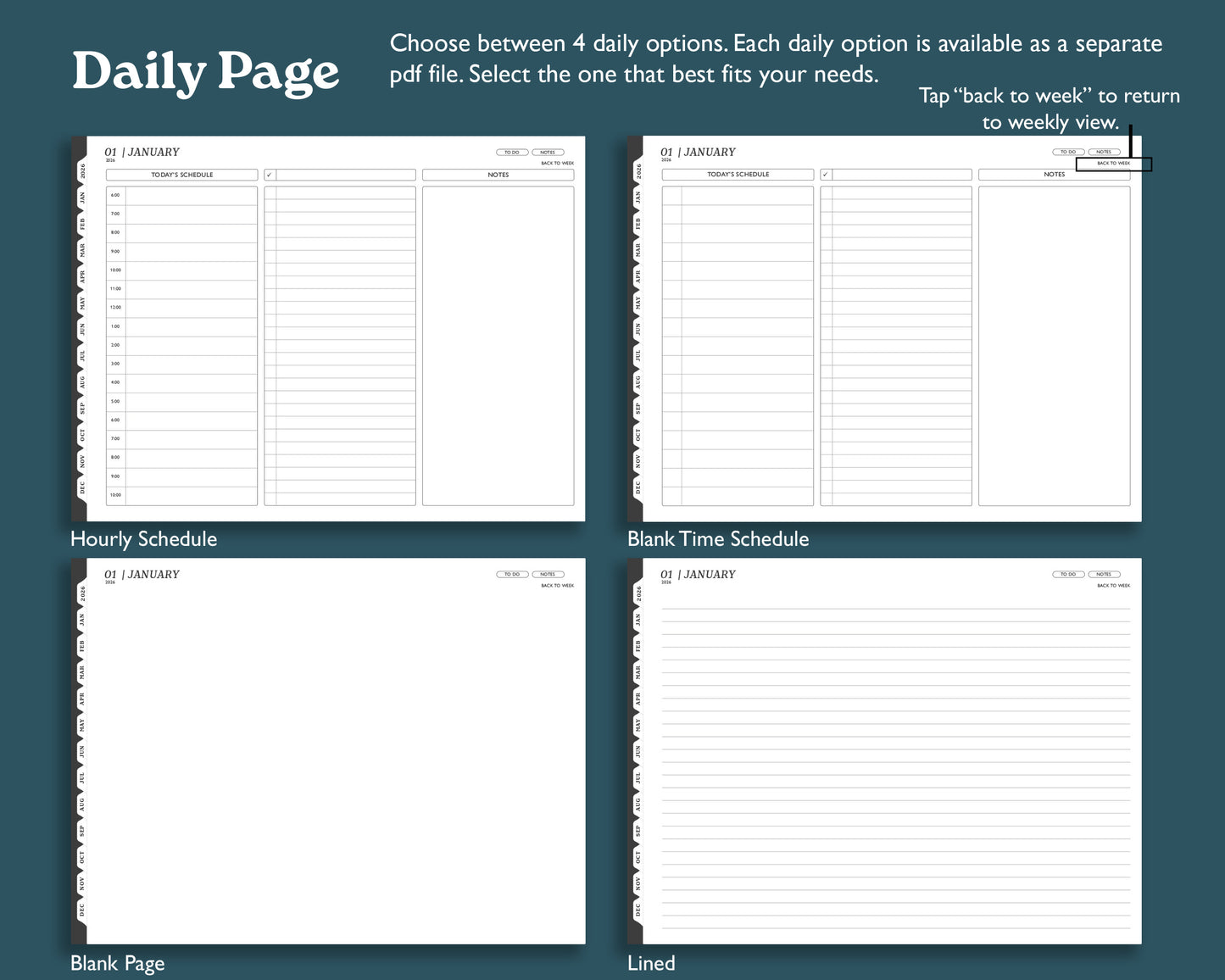Tap the NOTES button on Blank Time Schedule page
Screen dimensions: 1225x980
coord(1105,152)
